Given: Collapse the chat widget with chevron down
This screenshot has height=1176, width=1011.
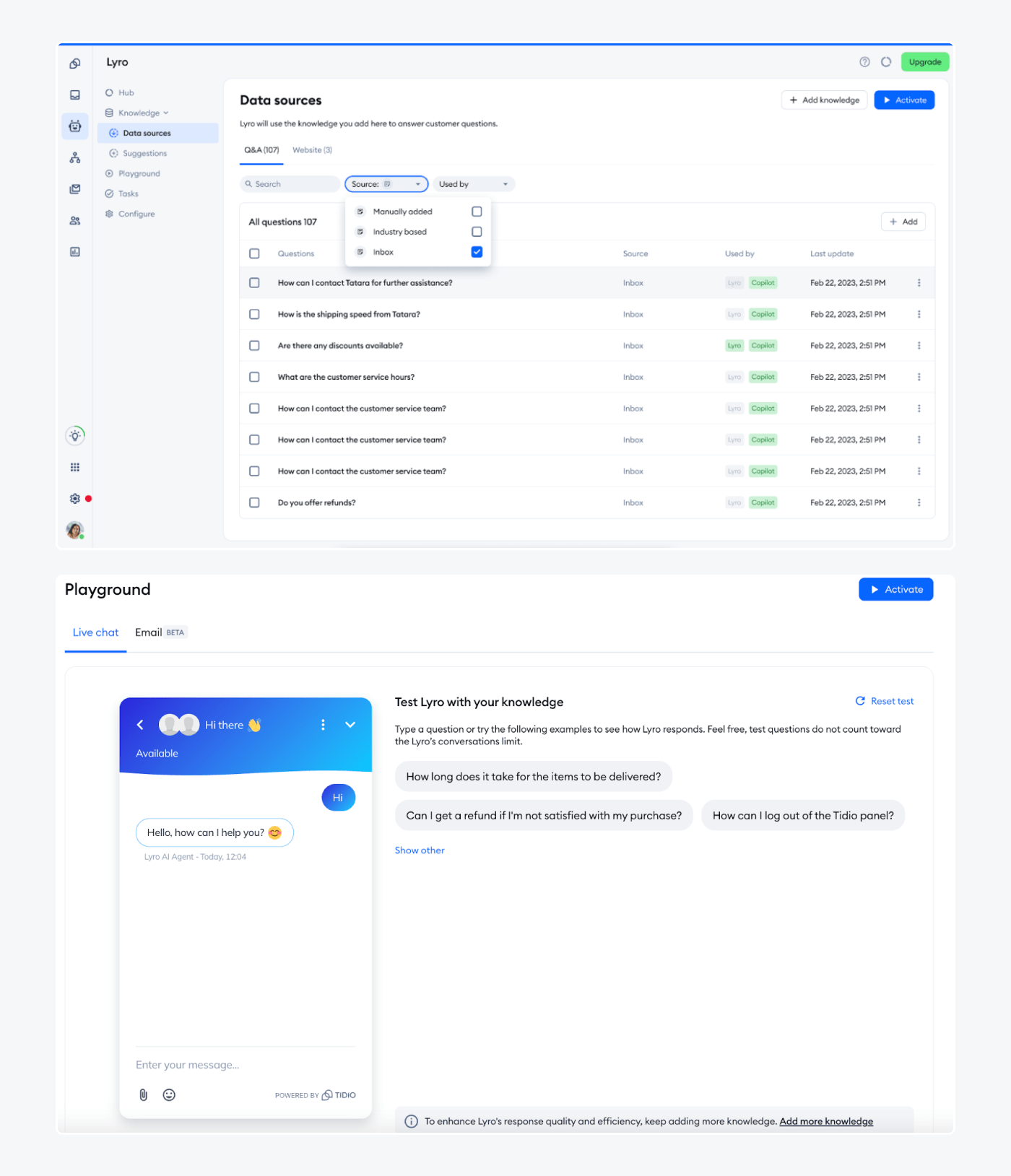Looking at the screenshot, I should click(350, 725).
